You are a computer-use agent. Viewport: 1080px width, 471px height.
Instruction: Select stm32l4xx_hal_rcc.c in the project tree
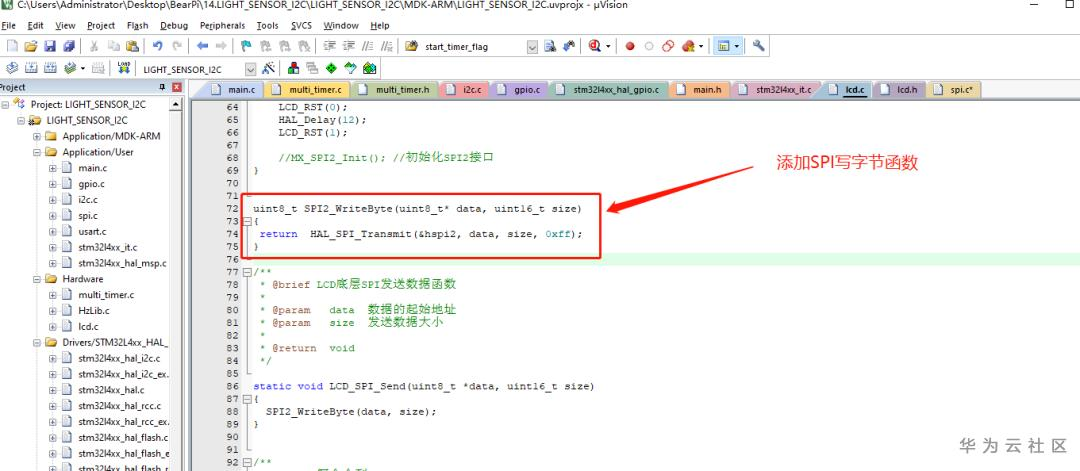(x=119, y=406)
